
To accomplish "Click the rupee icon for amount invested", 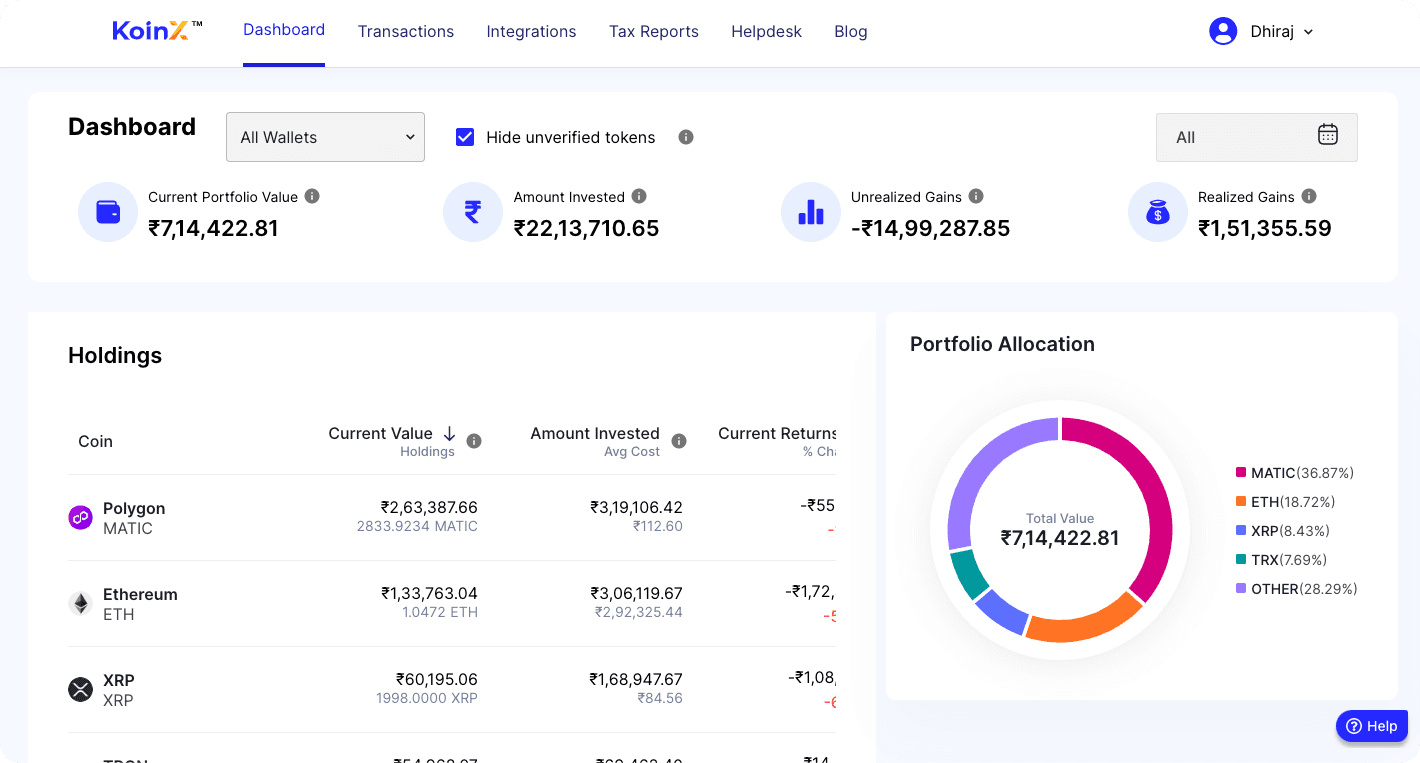I will (473, 212).
